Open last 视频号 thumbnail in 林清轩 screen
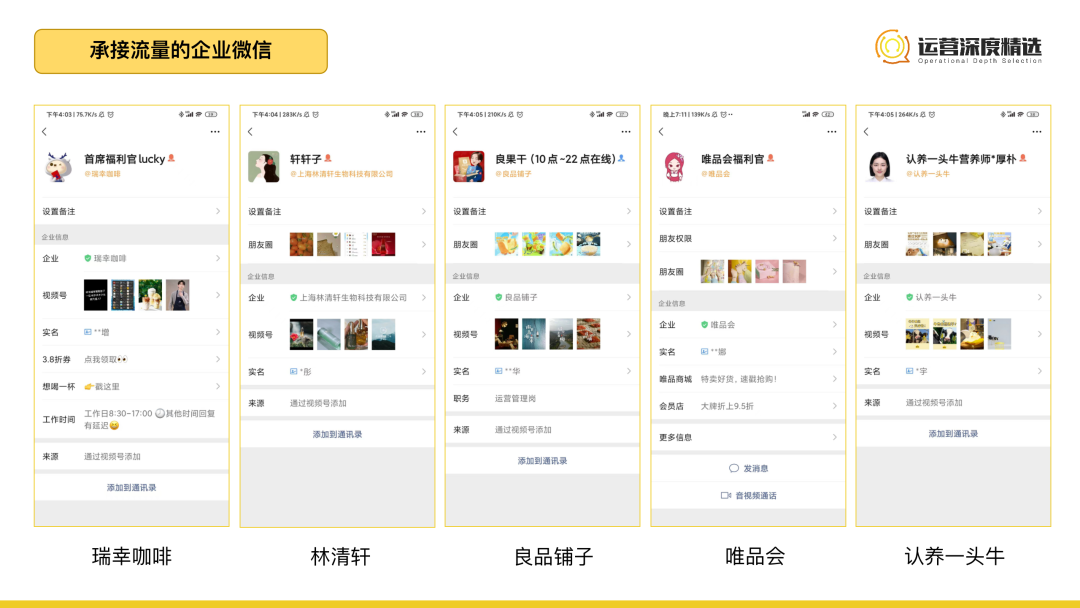 (384, 334)
